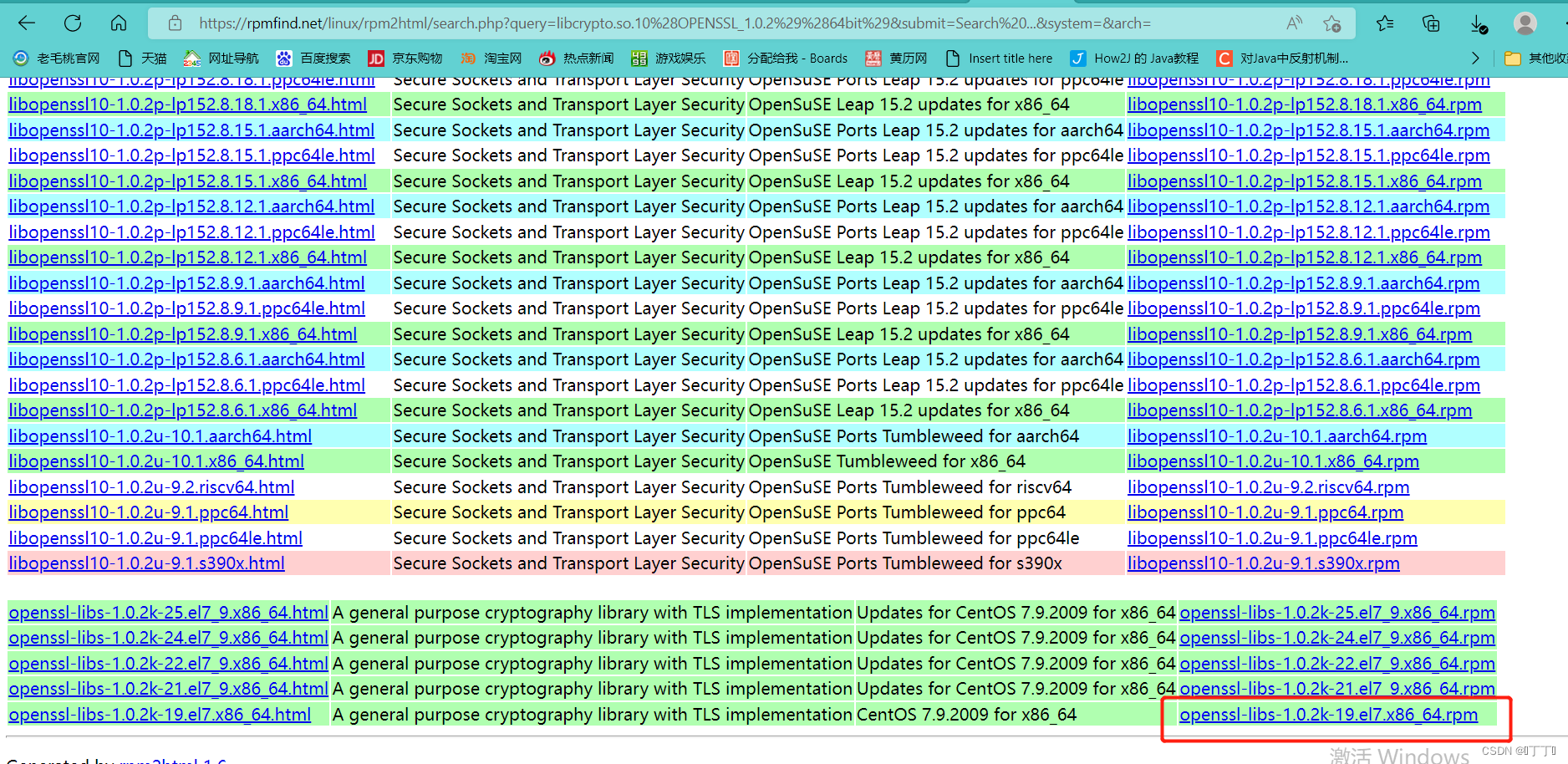Open the 京东购物 bookmark
The width and height of the screenshot is (1568, 764).
point(405,58)
